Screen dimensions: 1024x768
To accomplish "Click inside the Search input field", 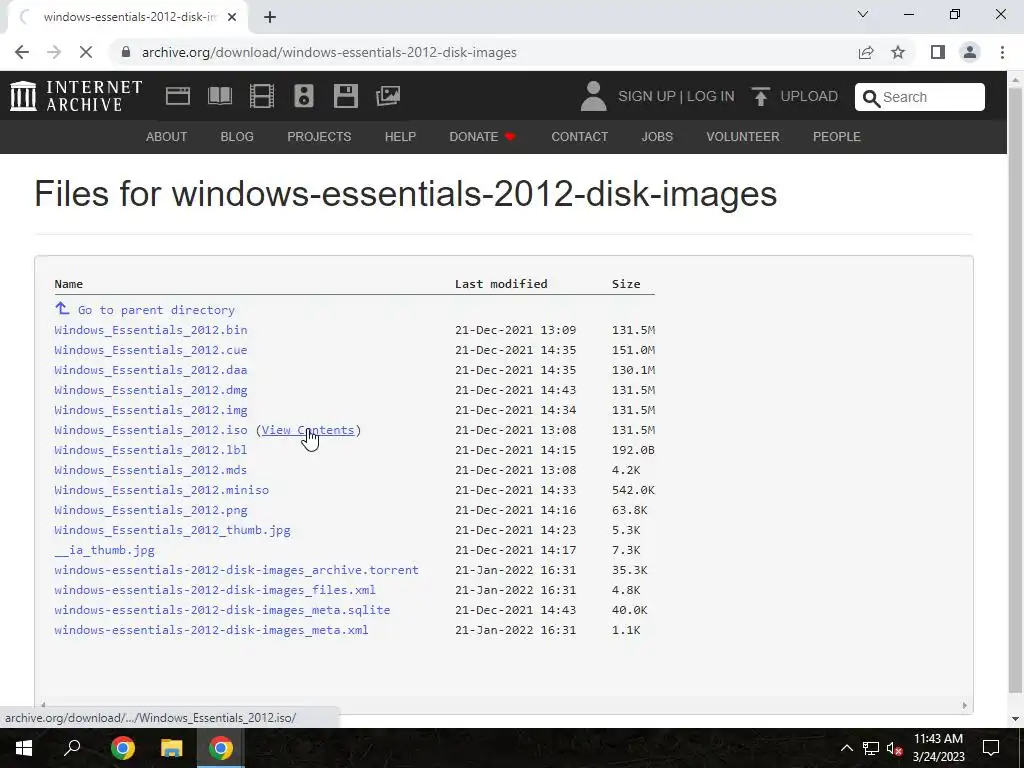I will pos(920,97).
